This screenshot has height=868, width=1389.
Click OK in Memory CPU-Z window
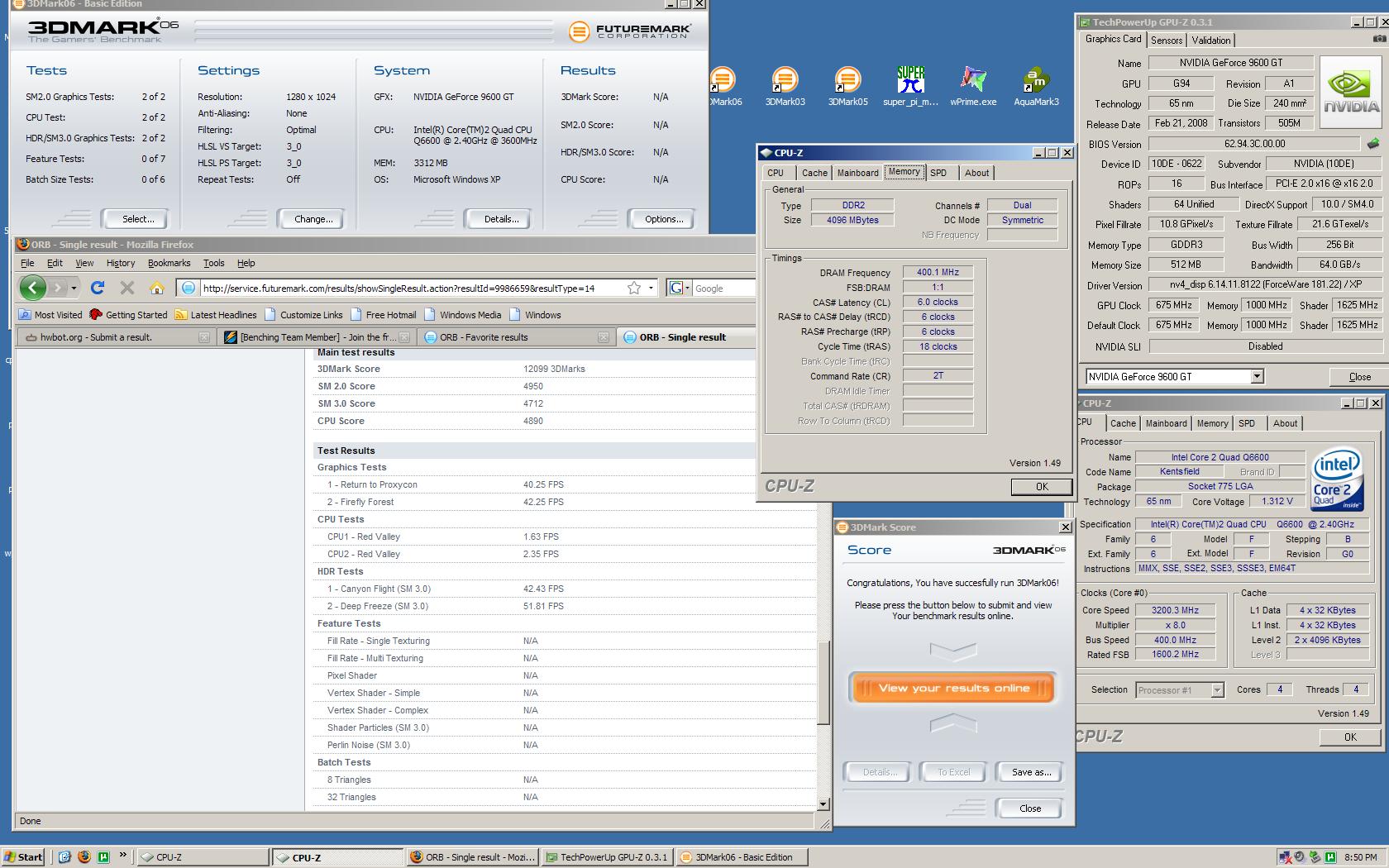(1042, 487)
